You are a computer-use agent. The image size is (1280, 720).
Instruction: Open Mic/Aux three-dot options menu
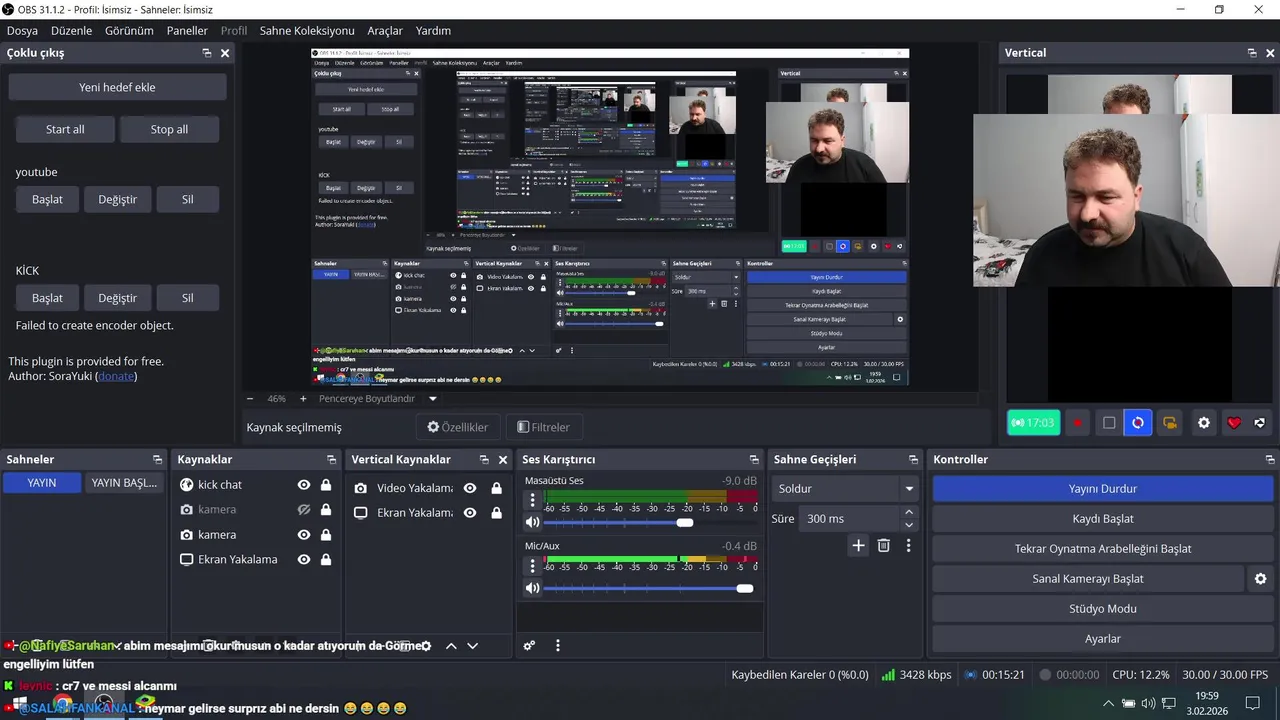pos(532,566)
